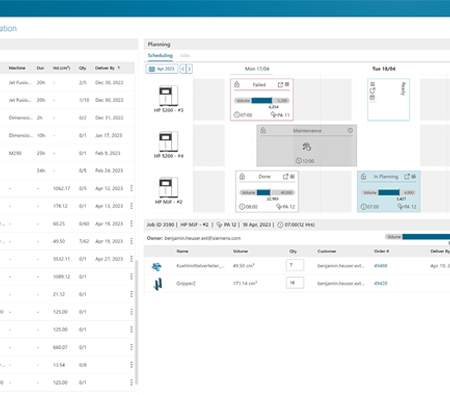The width and height of the screenshot is (450, 395).
Task: Click the Volume bar on Failed job card
Action: pos(262,101)
